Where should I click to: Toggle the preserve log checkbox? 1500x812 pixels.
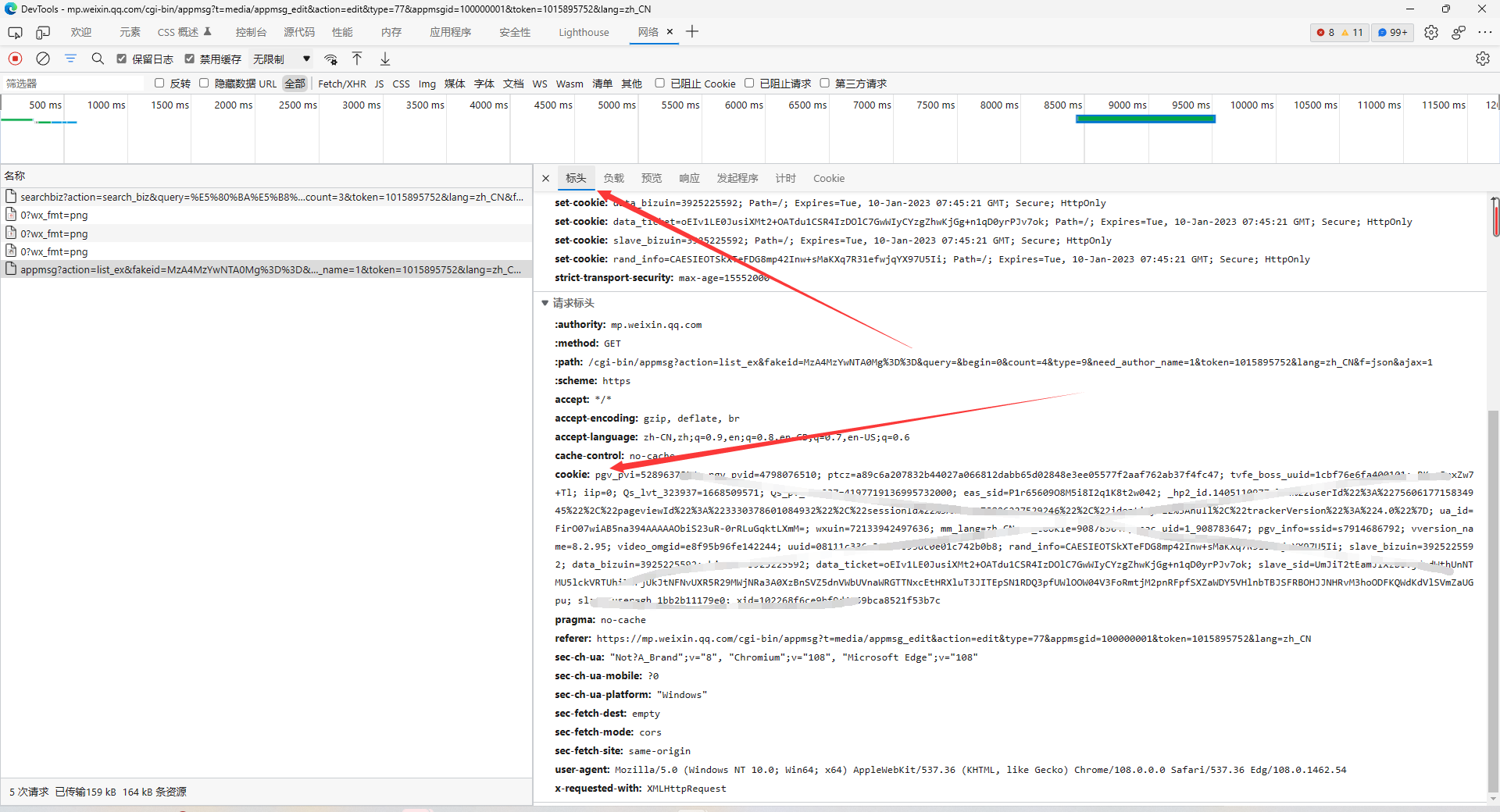point(122,59)
